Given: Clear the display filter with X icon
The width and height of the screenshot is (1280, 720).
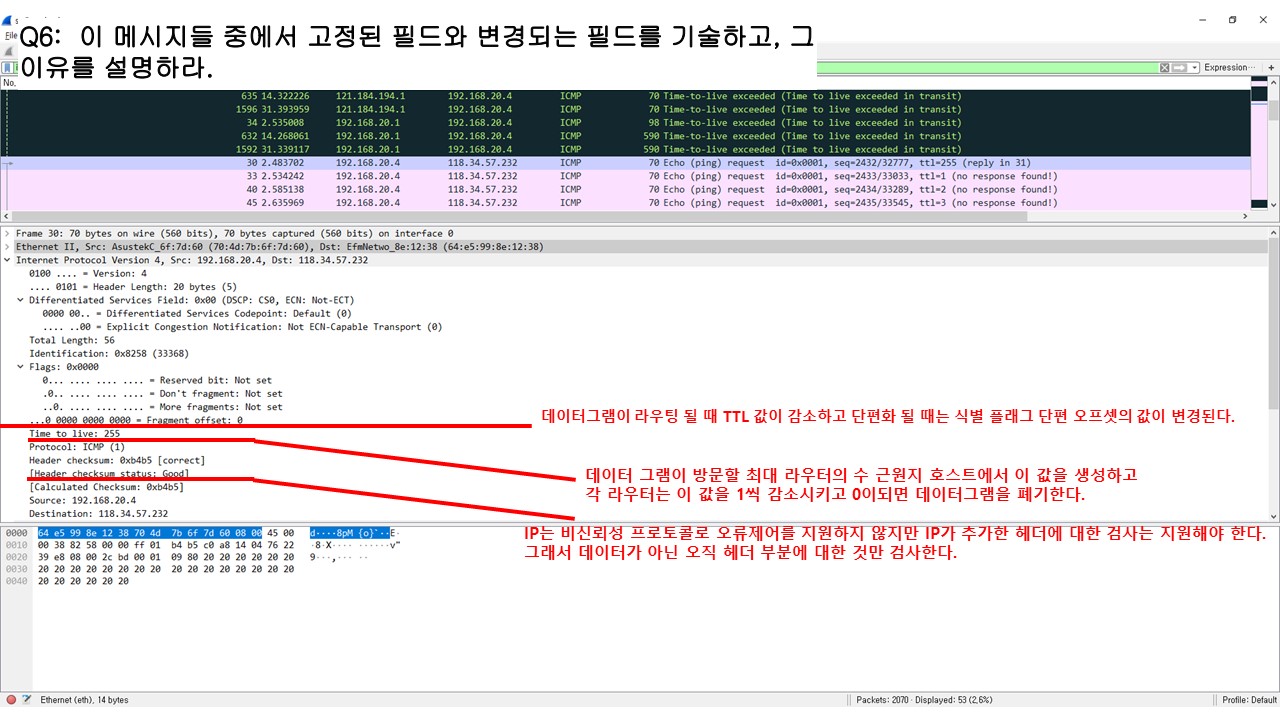Looking at the screenshot, I should (1164, 67).
